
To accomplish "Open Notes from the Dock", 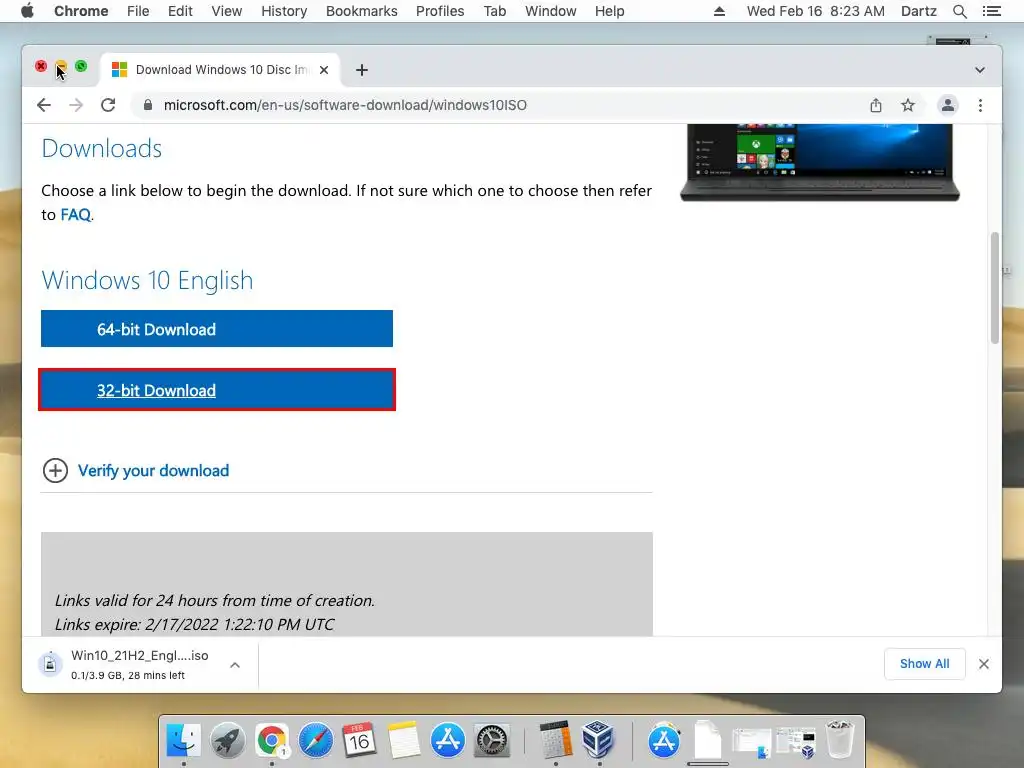I will [x=403, y=741].
